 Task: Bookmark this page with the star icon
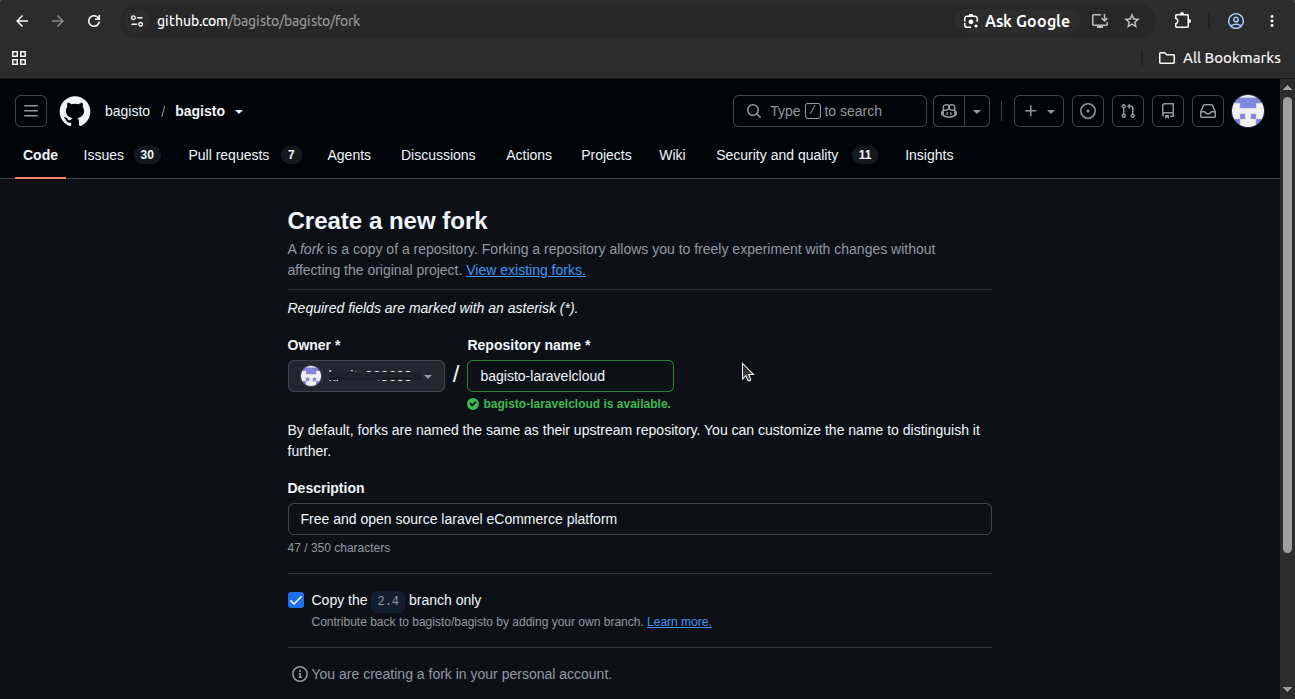1132,21
